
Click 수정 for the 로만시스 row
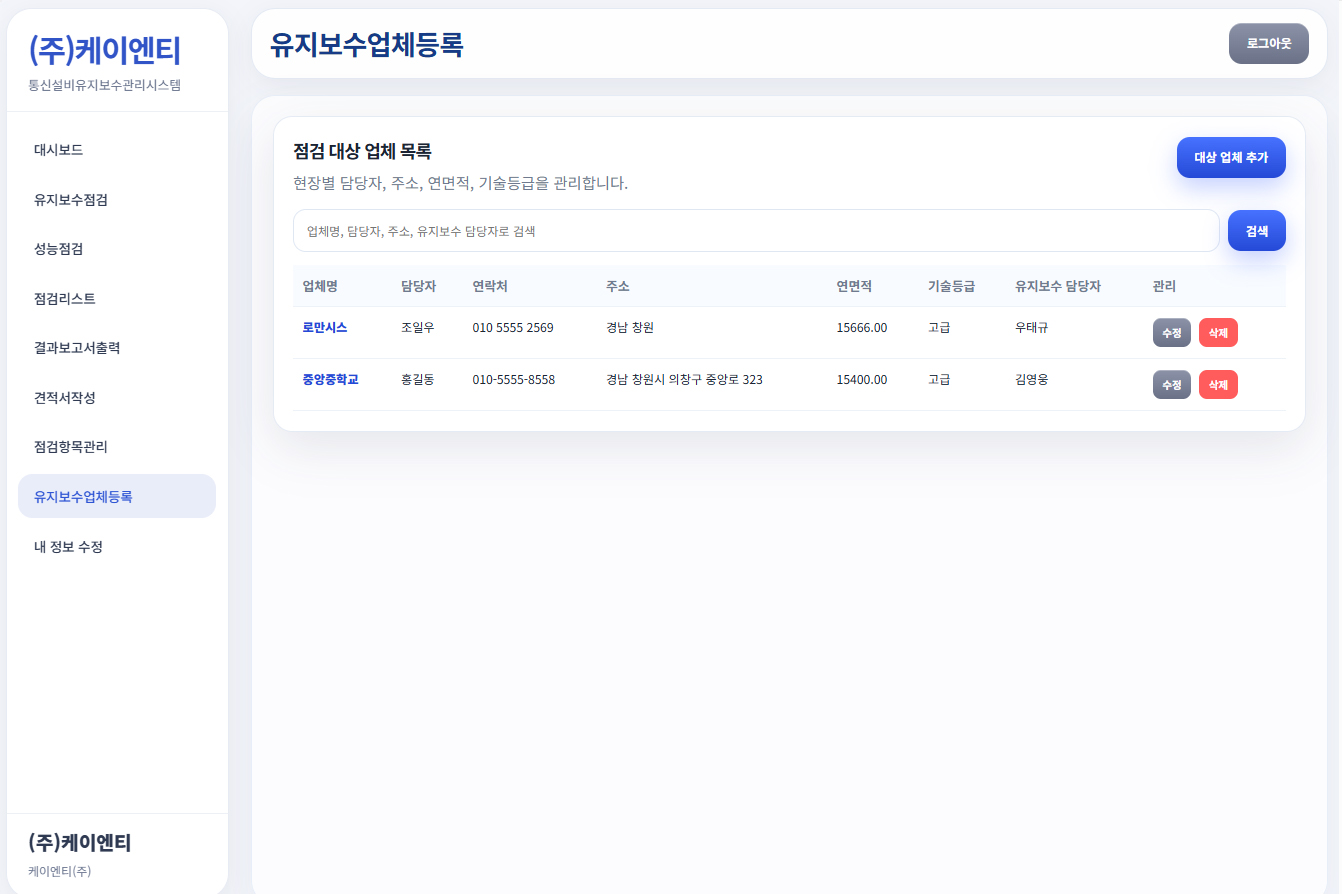tap(1171, 332)
